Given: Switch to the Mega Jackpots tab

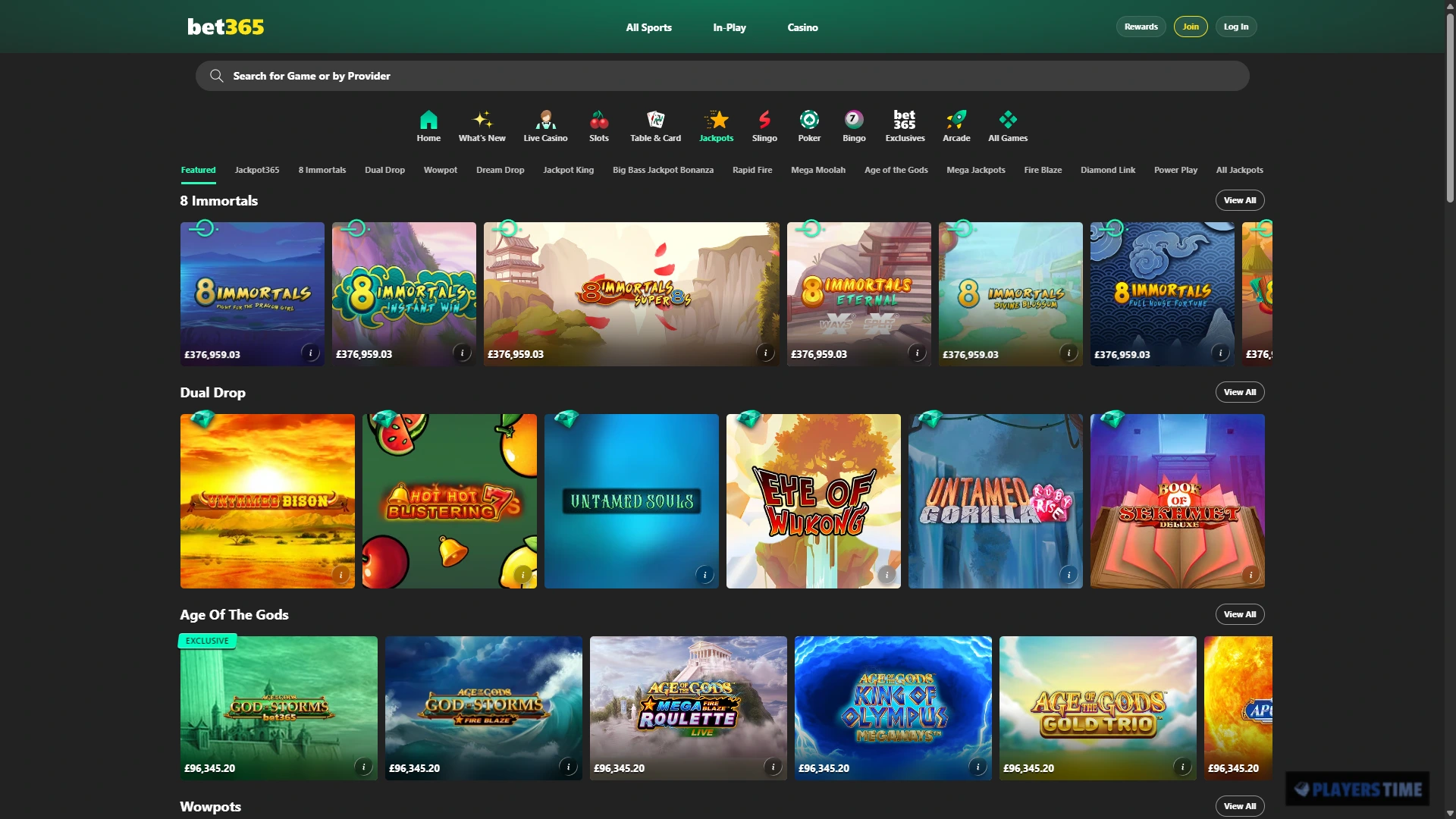Looking at the screenshot, I should [976, 170].
